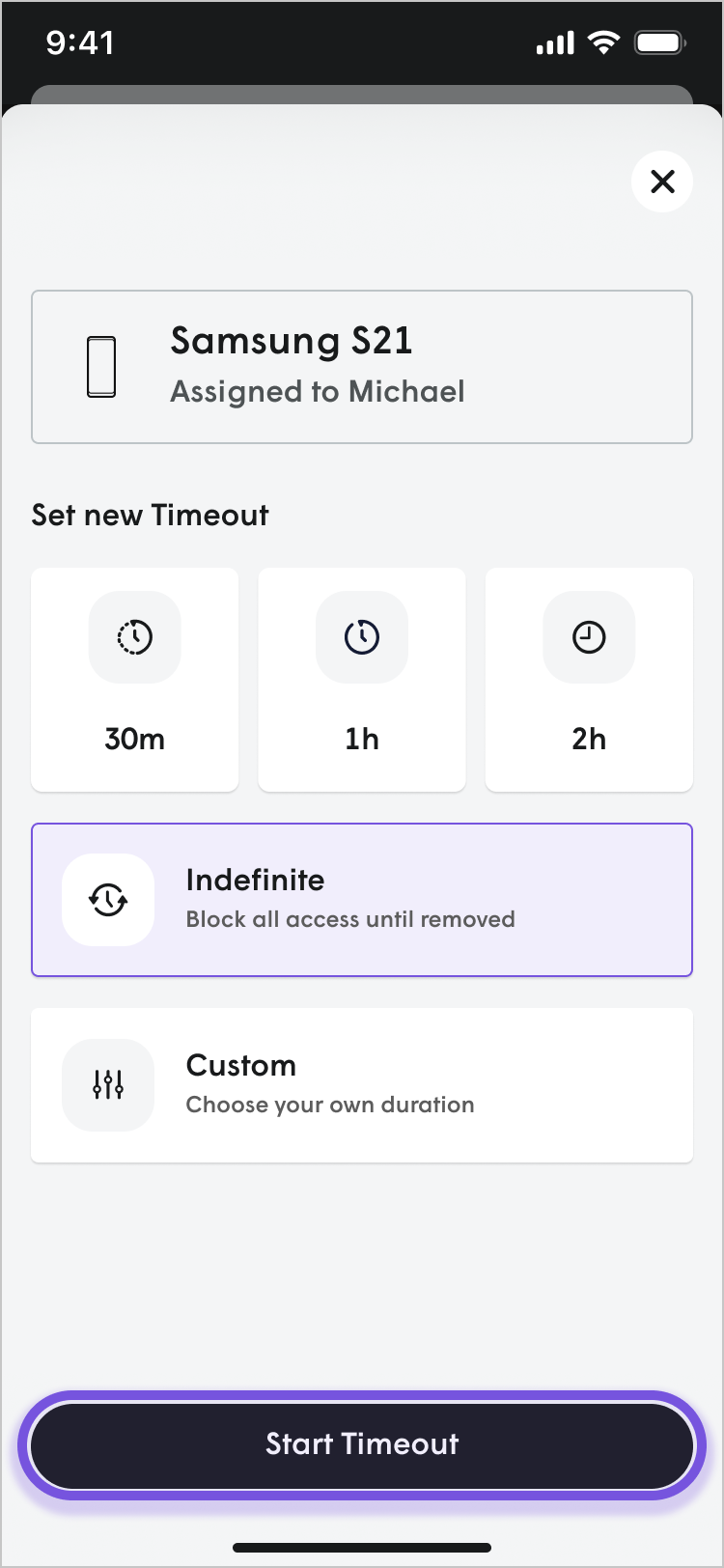Click the Custom sliders icon
This screenshot has width=724, height=1568.
108,1084
